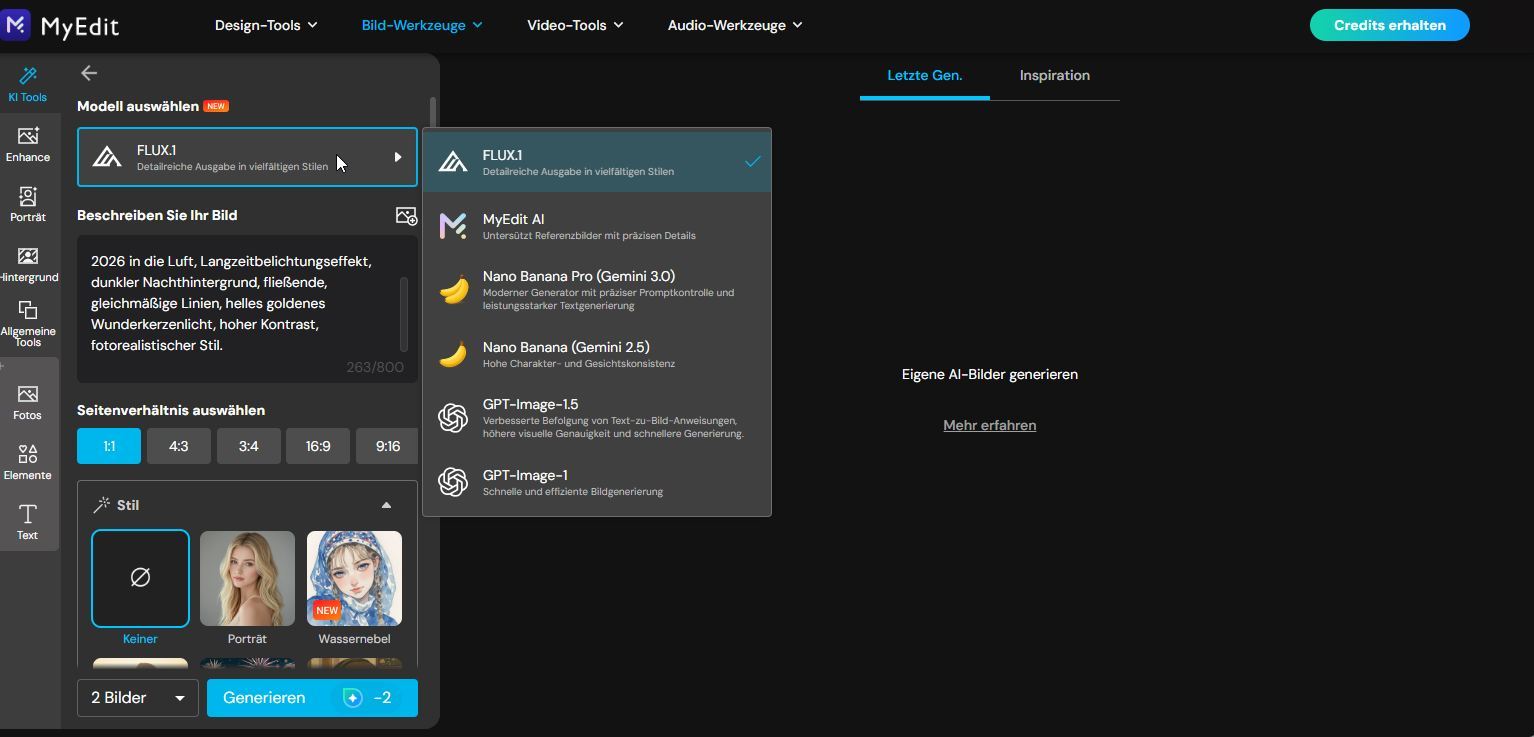Viewport: 1534px width, 737px height.
Task: Open the FLUX.1 model selector
Action: coord(247,157)
